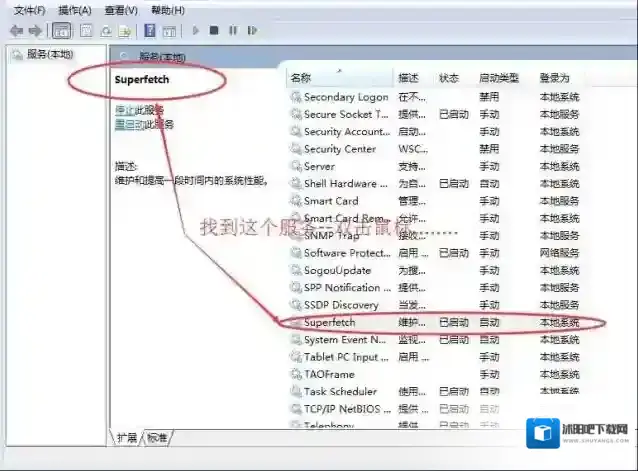Open the 操作(A) menu

[x=74, y=10]
